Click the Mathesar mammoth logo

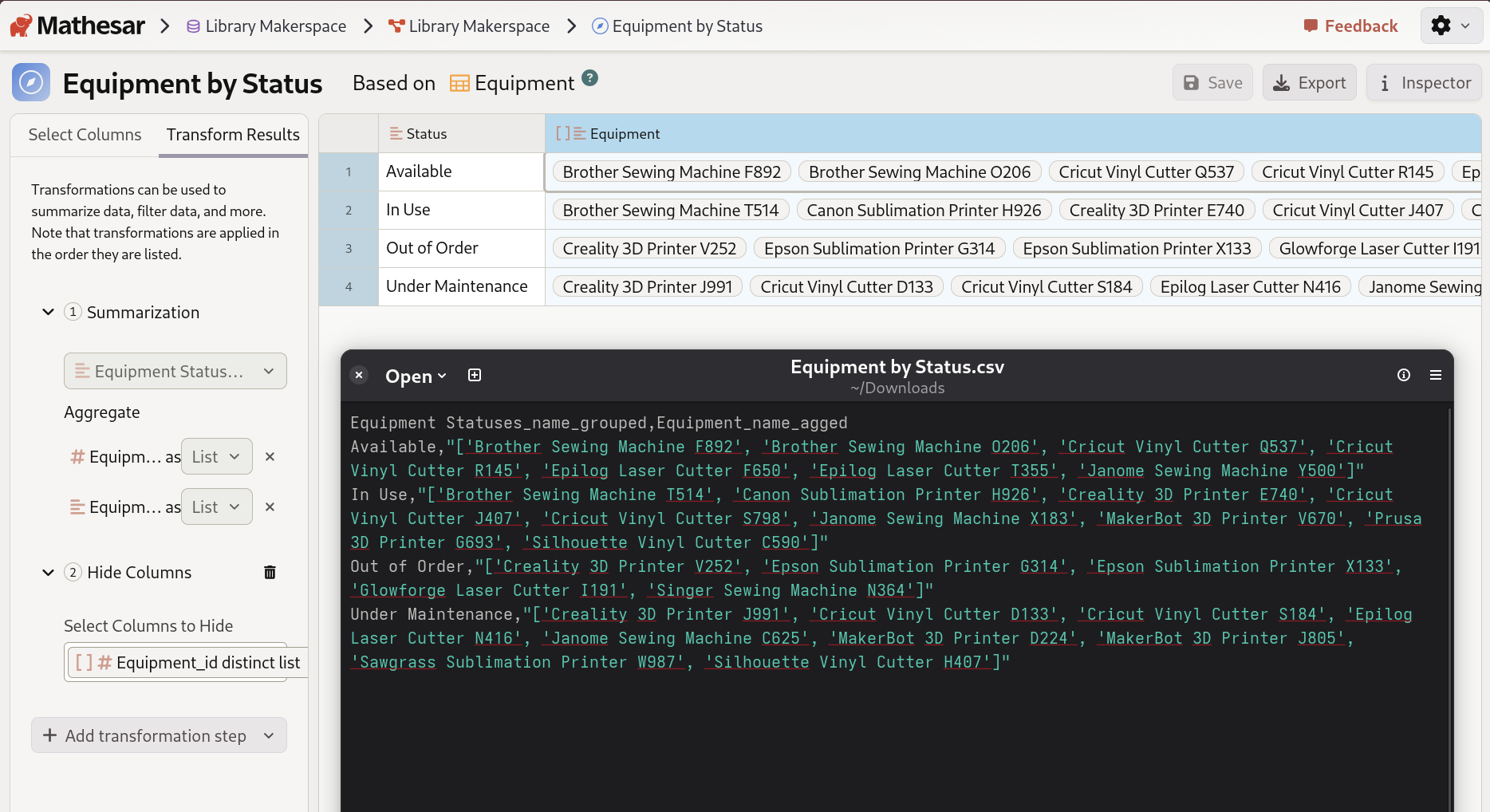[x=22, y=25]
